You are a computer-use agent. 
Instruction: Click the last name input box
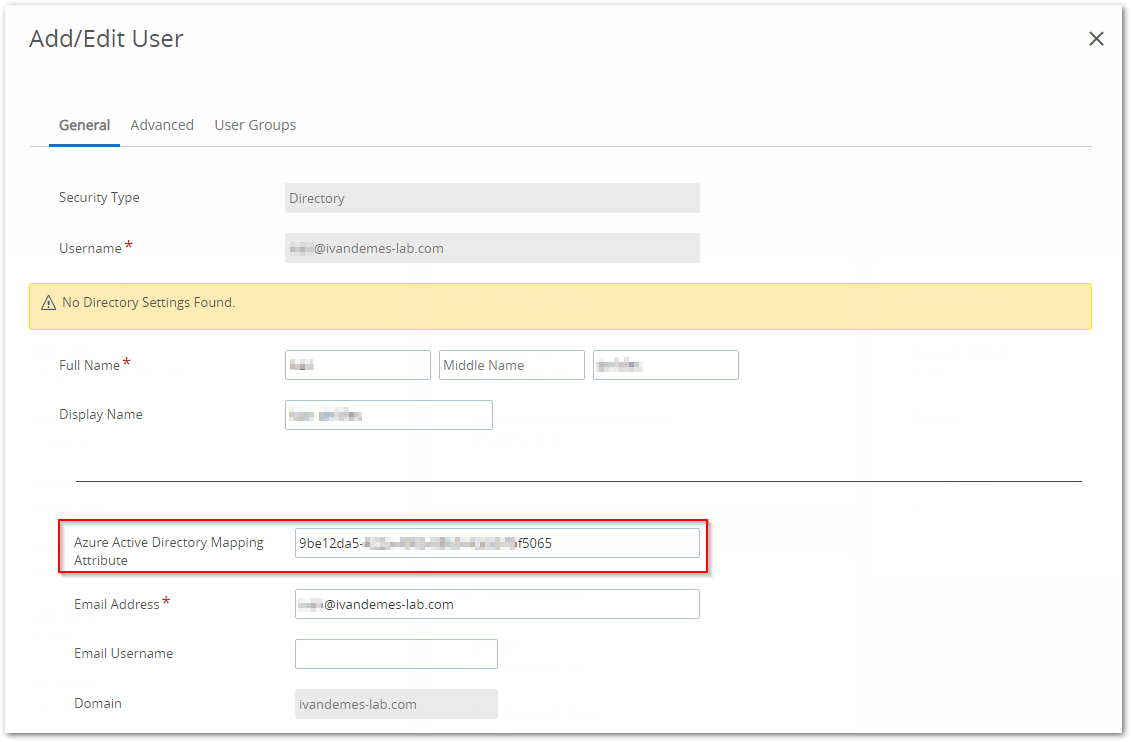point(665,365)
